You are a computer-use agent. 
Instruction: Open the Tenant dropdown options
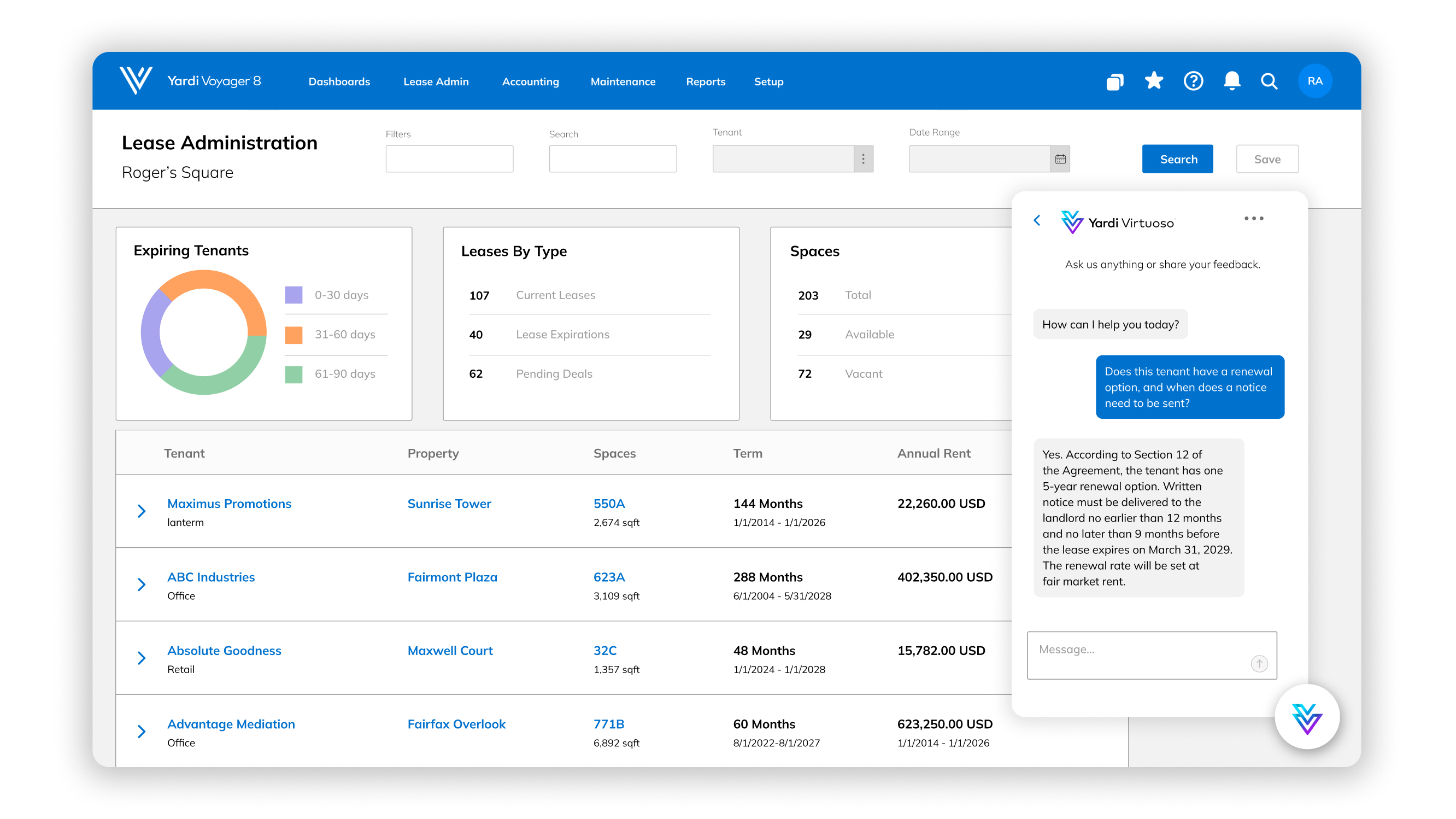tap(862, 160)
